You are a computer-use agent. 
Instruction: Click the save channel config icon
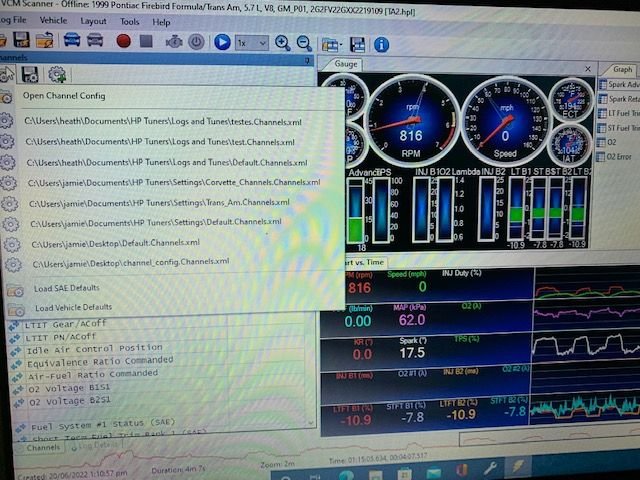[30, 75]
